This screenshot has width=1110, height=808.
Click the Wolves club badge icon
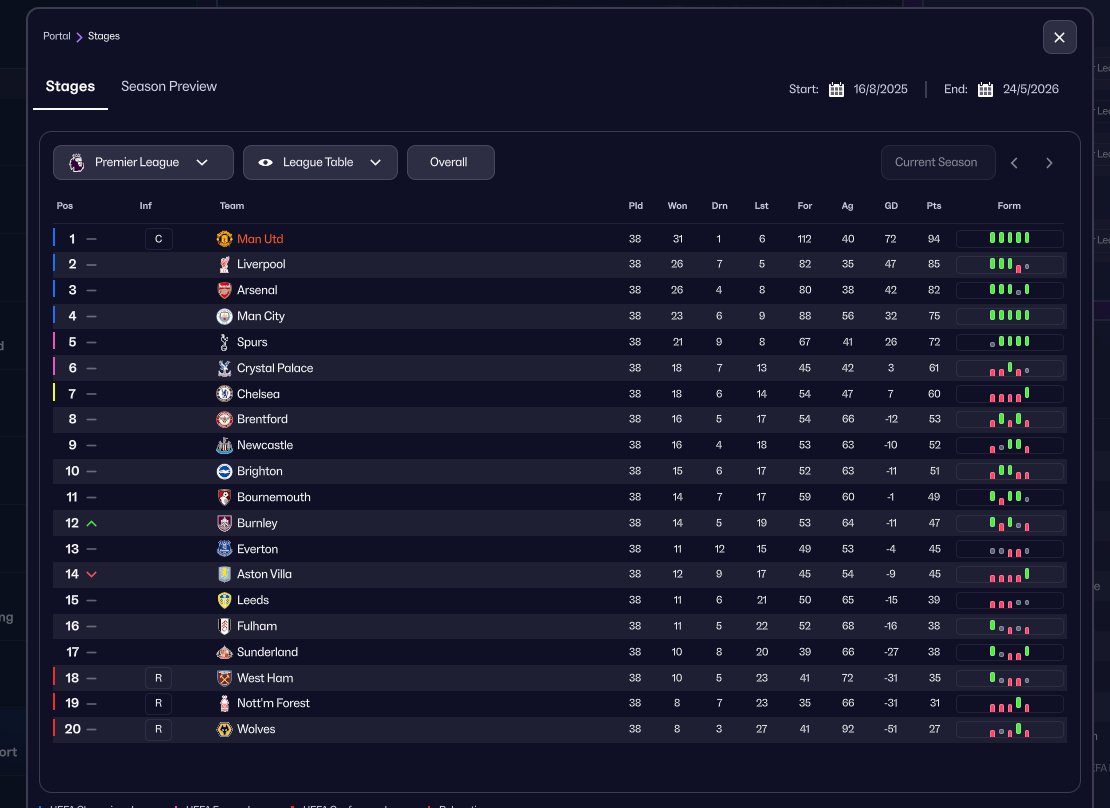tap(224, 729)
